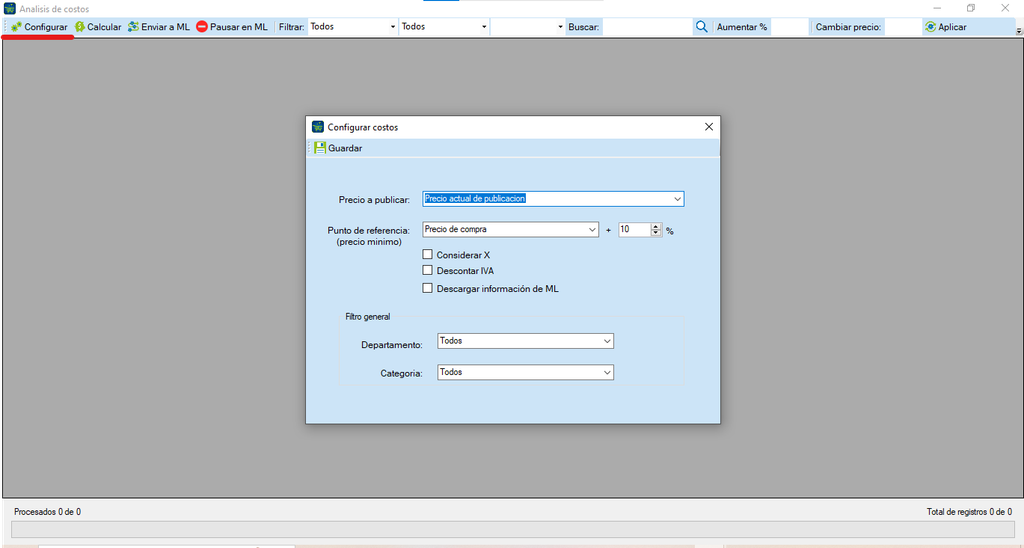
Task: Click Total de registros 0 de 0 text
Action: coord(969,512)
